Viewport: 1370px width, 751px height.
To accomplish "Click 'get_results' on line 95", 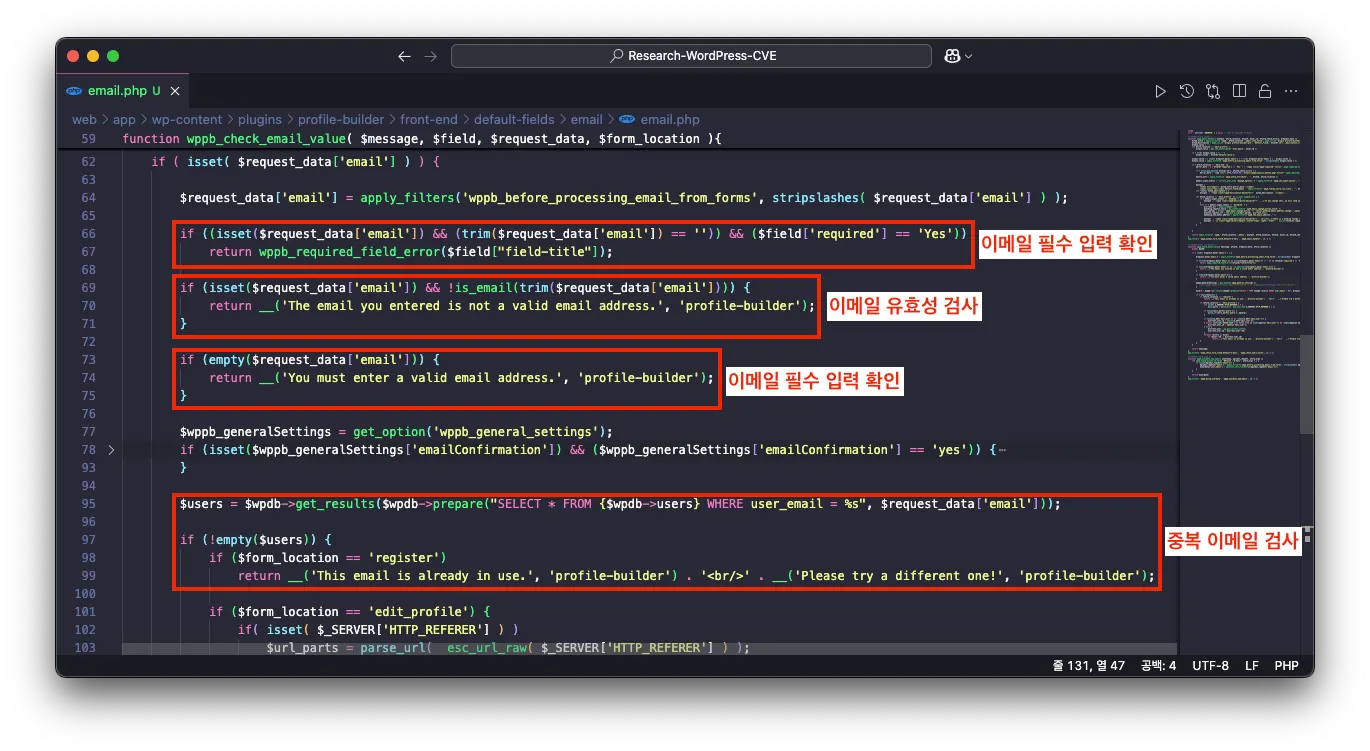I will (x=335, y=504).
